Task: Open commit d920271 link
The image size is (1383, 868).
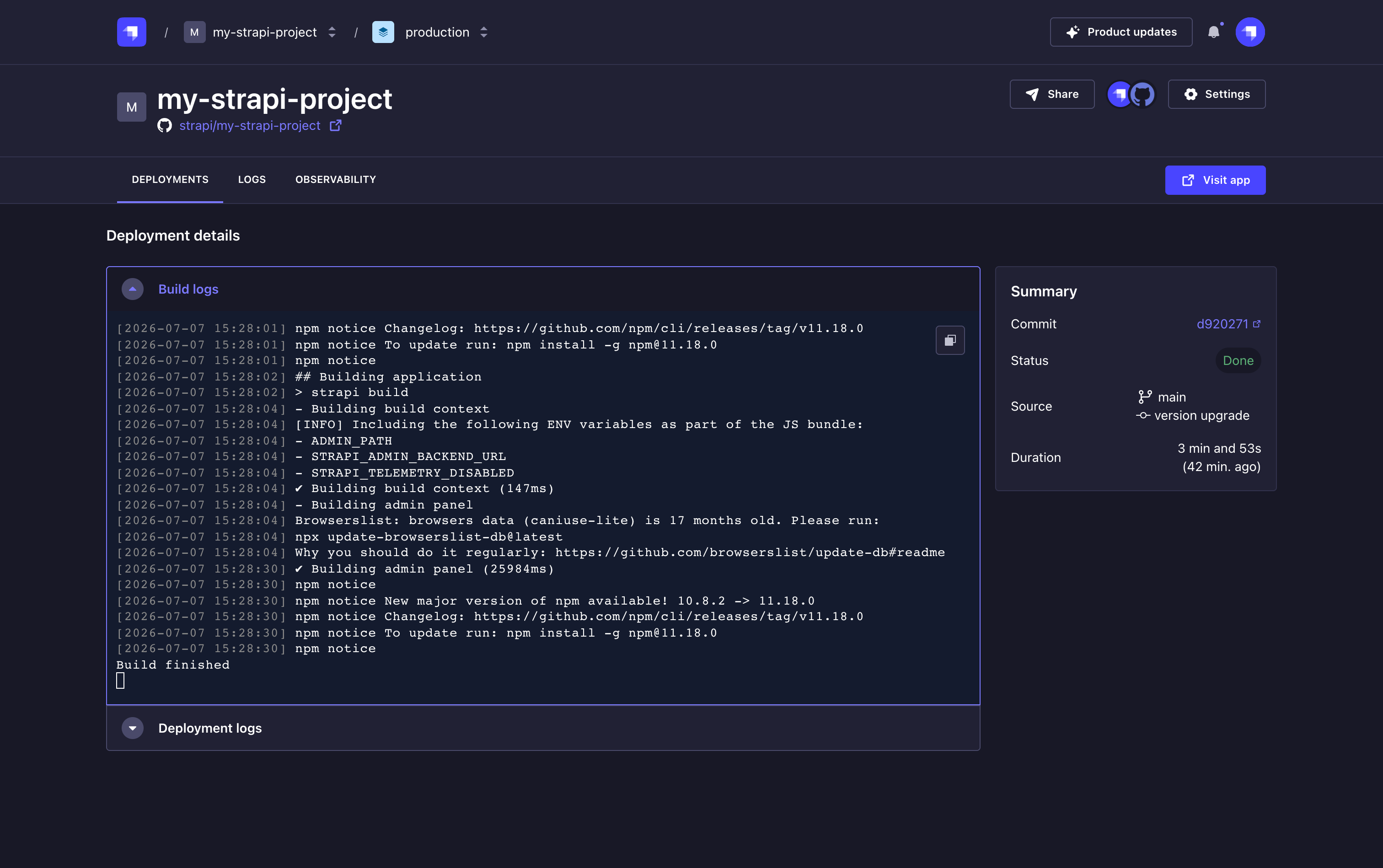Action: (x=1228, y=324)
